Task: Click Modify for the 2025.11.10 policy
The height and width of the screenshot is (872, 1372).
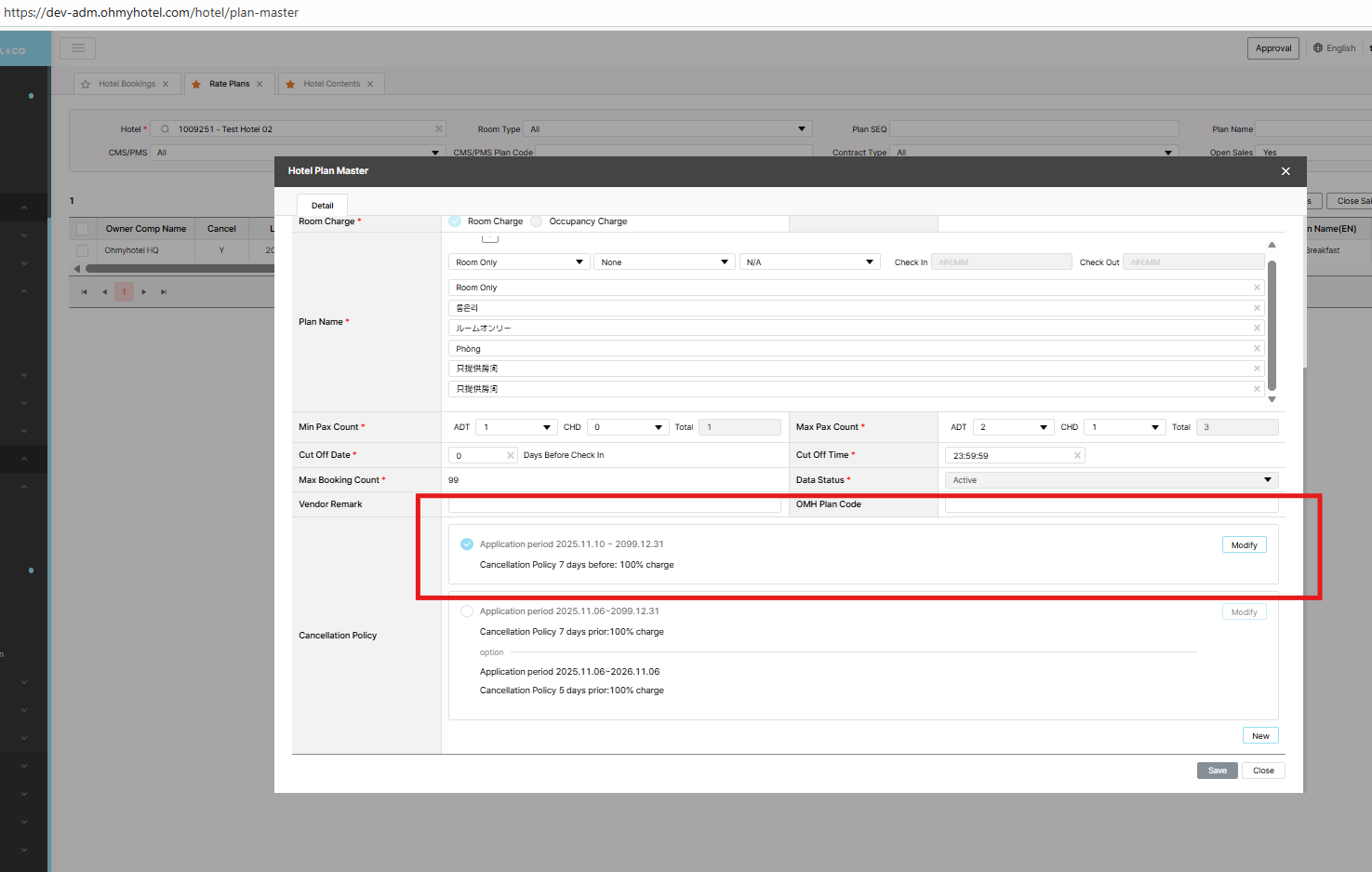Action: (1244, 545)
